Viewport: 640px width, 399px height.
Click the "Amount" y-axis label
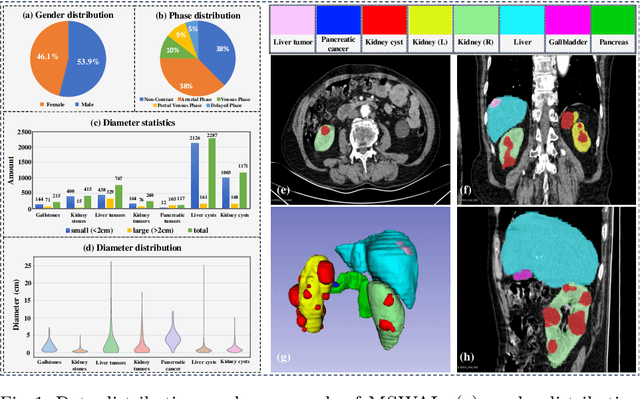click(x=11, y=171)
